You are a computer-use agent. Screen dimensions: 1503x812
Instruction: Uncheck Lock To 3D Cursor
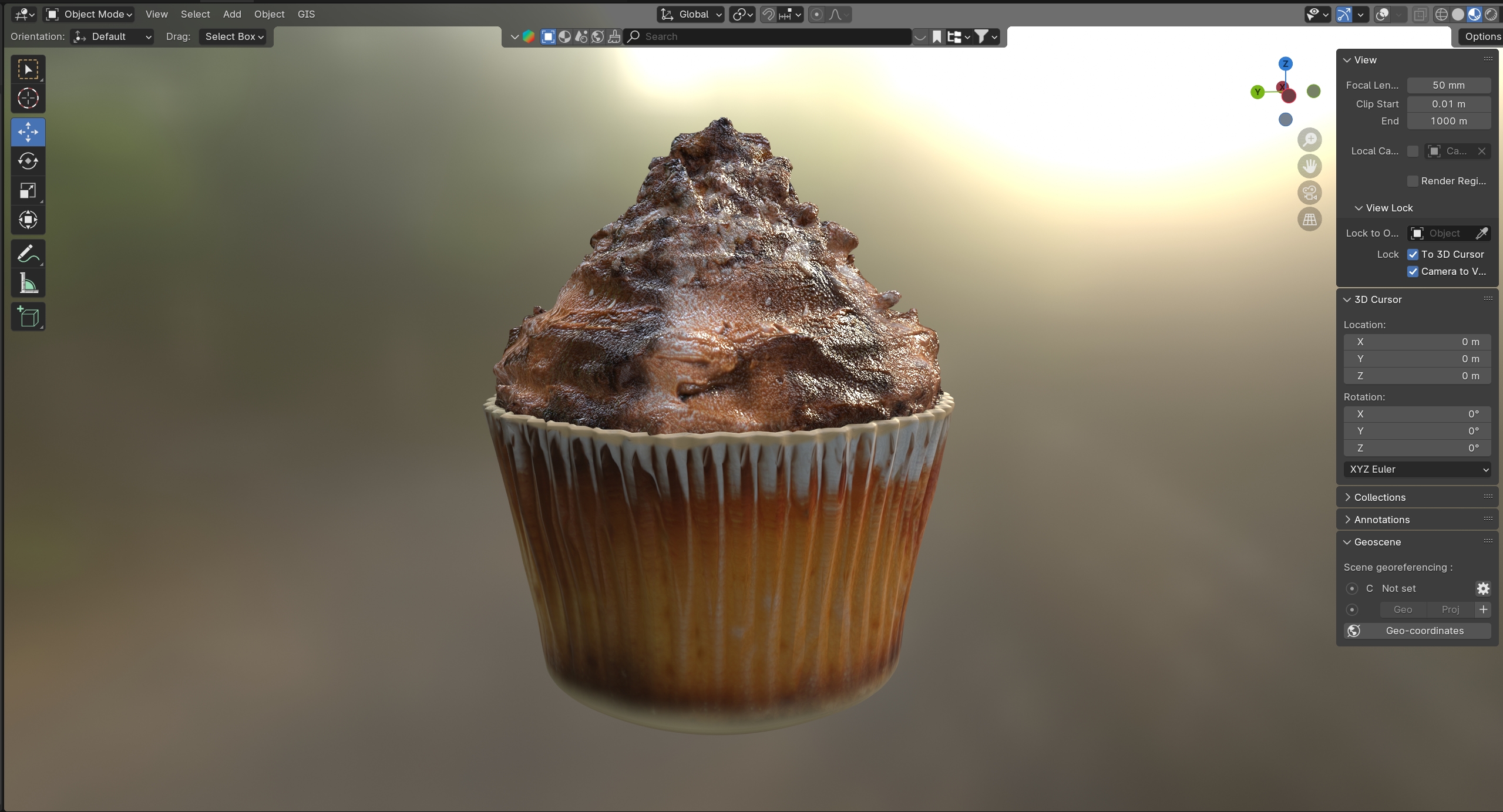pos(1413,254)
